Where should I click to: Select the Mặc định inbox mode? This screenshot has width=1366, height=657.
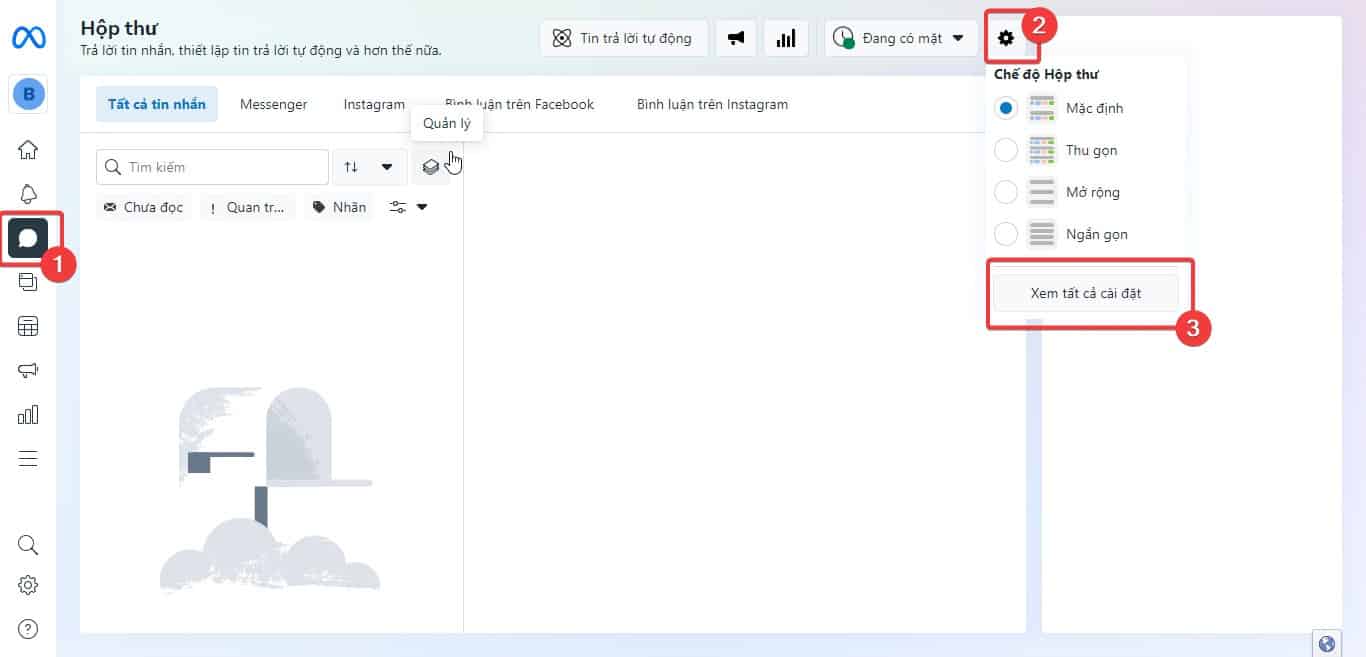[1007, 108]
